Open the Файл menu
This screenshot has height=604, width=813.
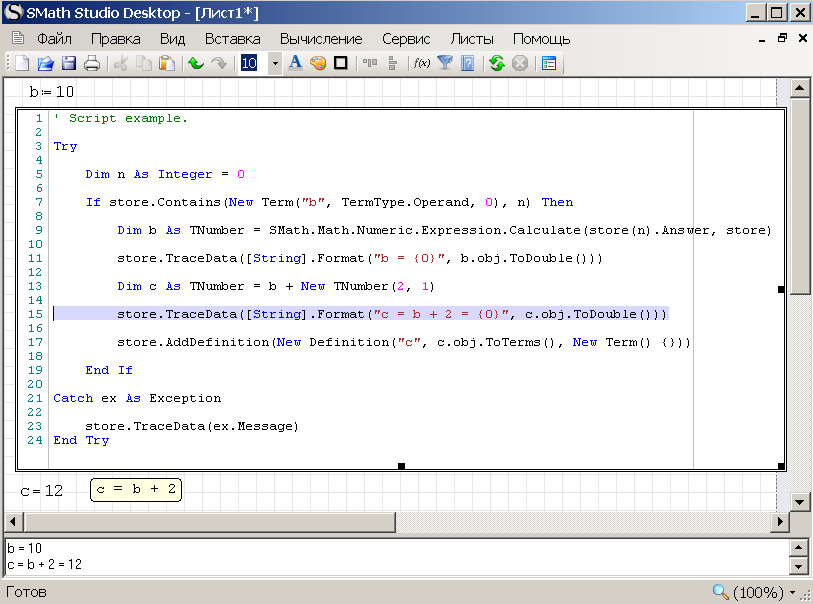[54, 39]
